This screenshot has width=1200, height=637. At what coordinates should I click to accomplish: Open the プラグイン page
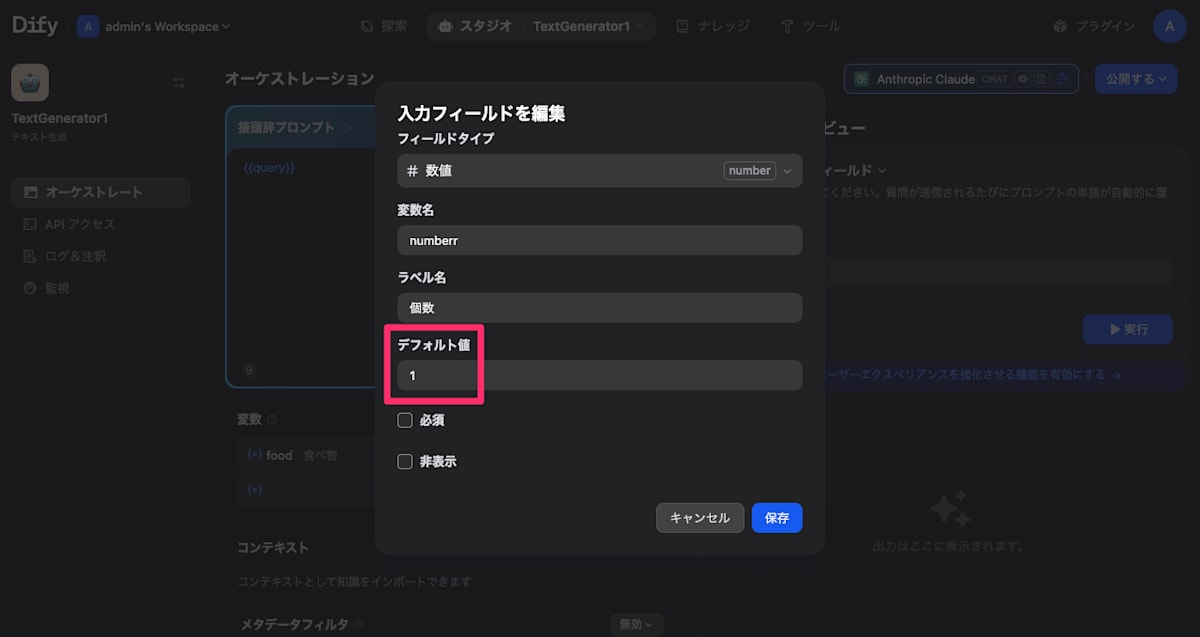click(1094, 26)
